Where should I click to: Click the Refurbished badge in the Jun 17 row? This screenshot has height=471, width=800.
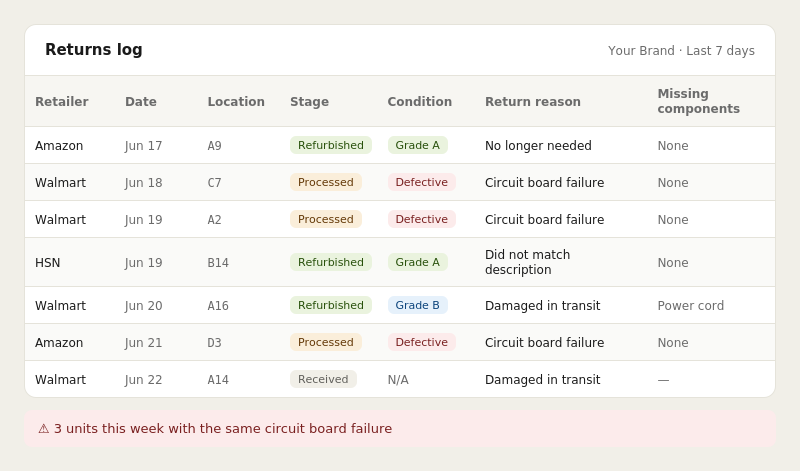coord(331,145)
